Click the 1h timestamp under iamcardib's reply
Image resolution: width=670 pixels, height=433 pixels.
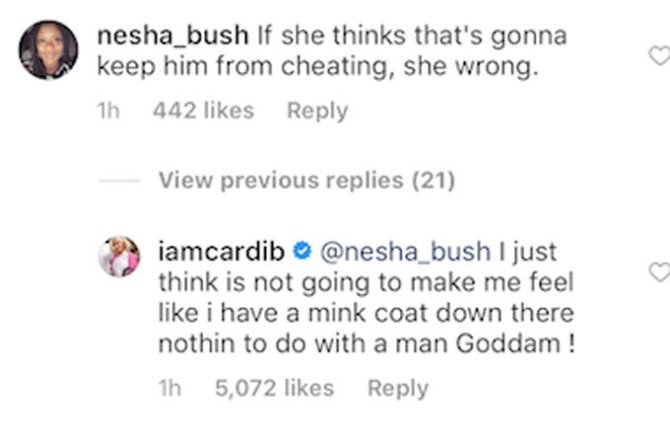[169, 389]
